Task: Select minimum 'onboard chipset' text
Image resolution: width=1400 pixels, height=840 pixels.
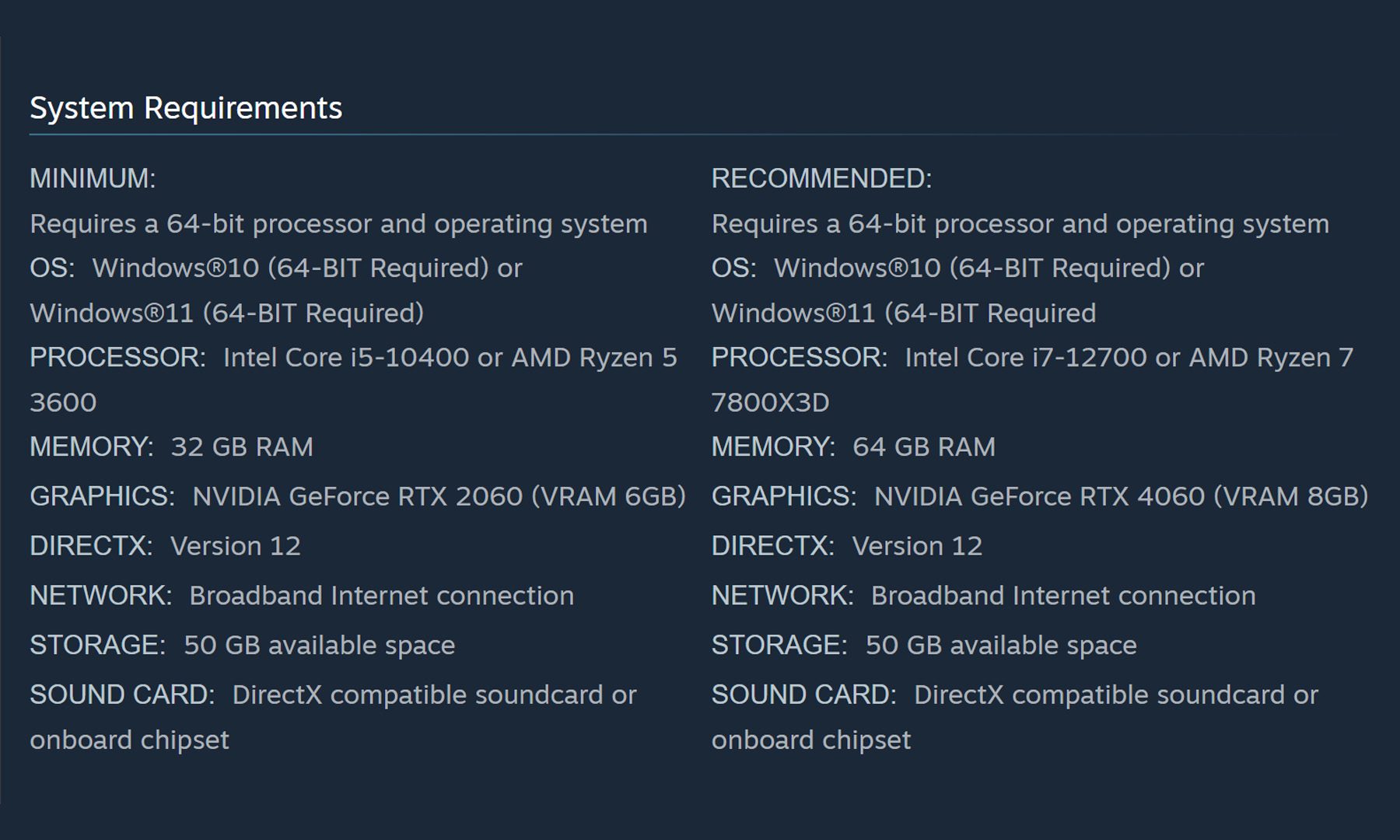Action: point(130,740)
